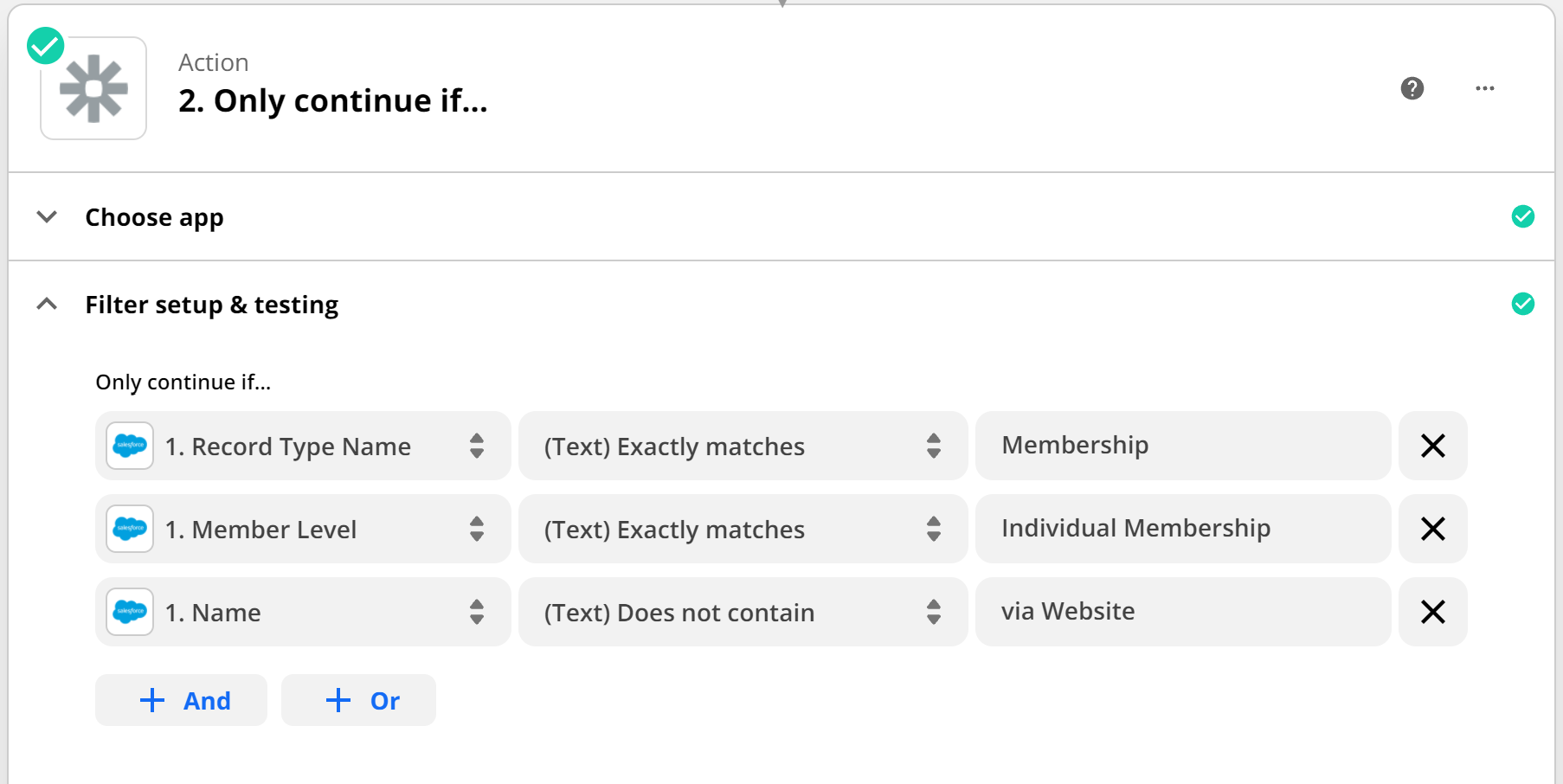Screen dimensions: 1563x784
Task: Click the Salesforce icon beside Name field
Action: click(x=130, y=612)
